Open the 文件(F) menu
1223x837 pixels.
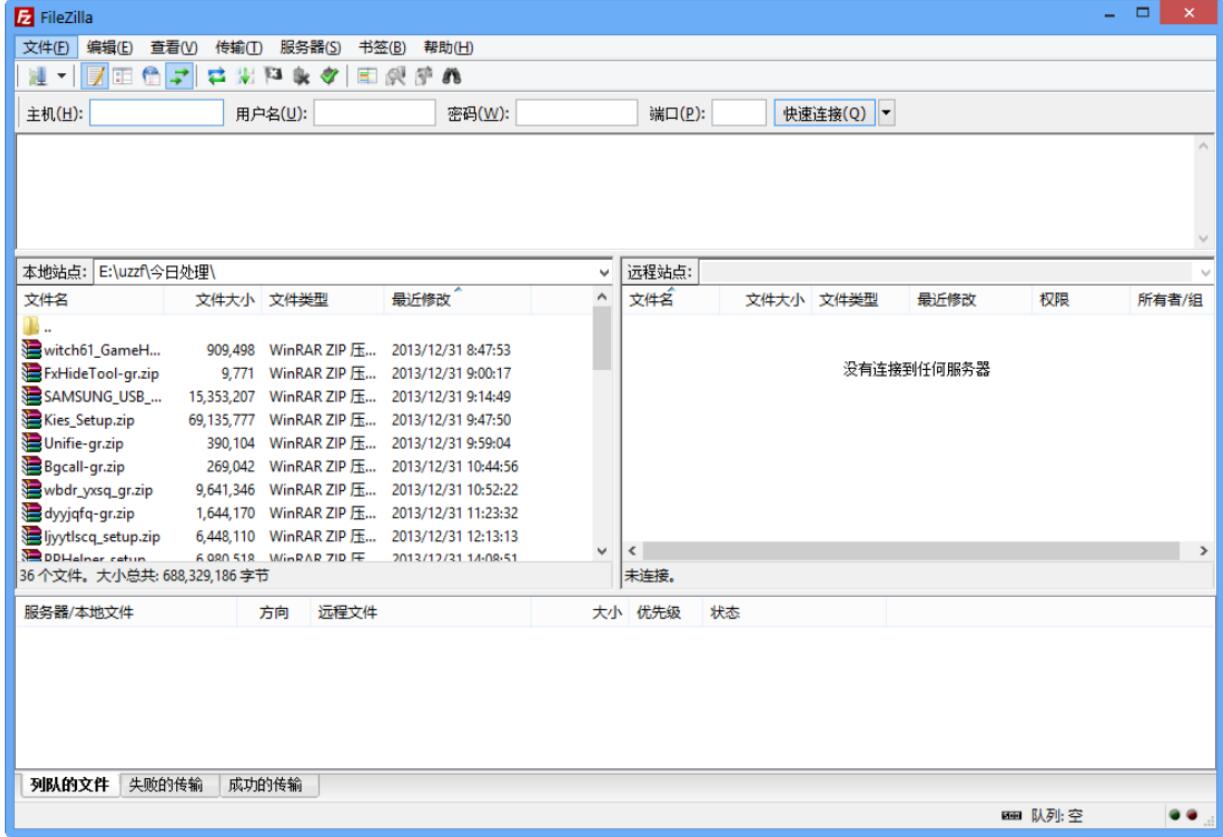tap(47, 47)
